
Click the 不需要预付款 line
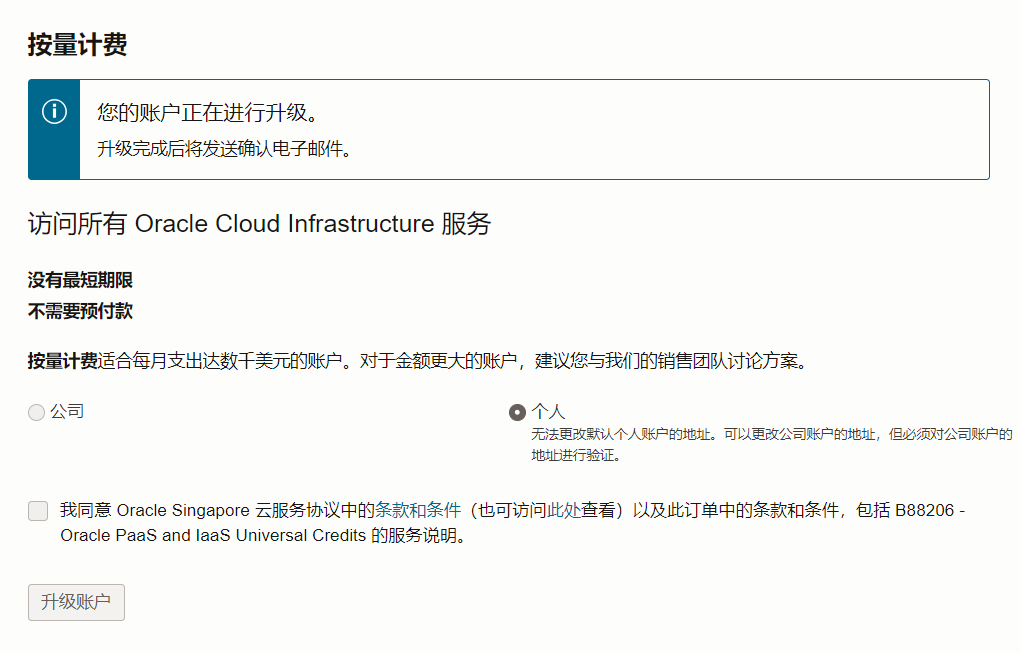pos(80,311)
